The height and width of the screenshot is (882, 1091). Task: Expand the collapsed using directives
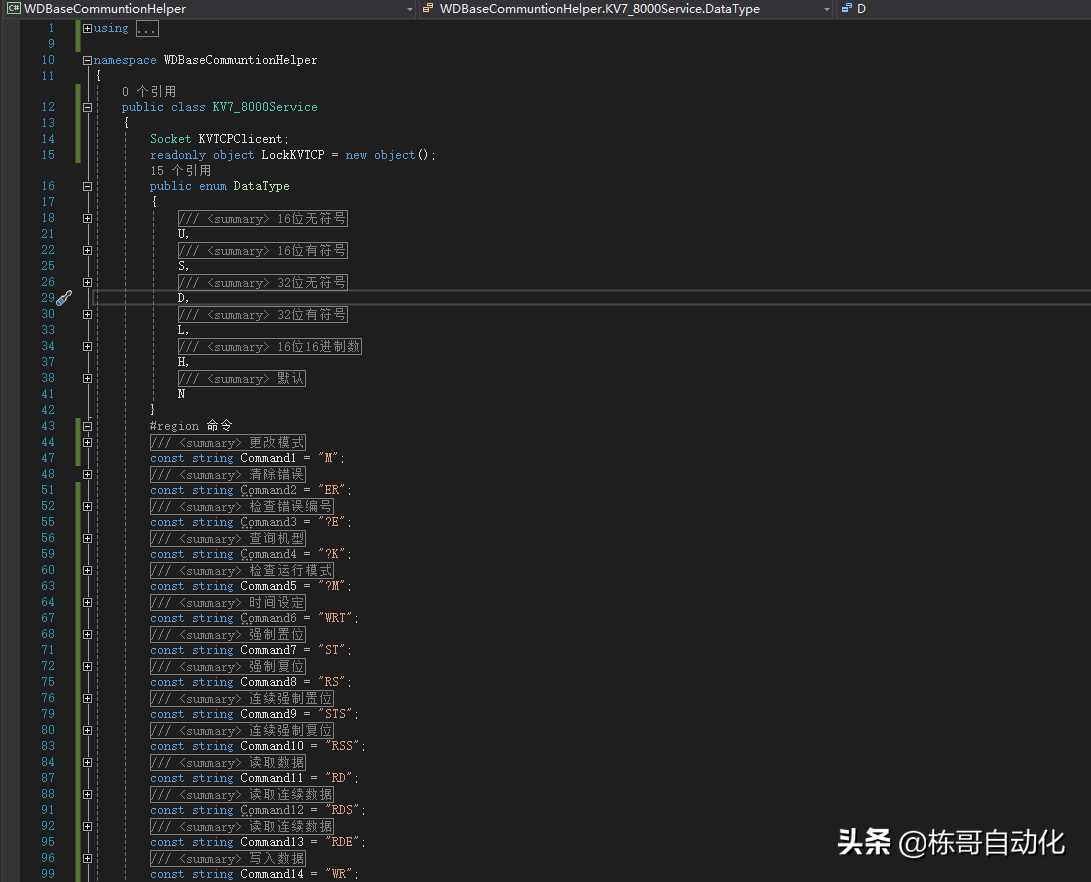tap(87, 28)
